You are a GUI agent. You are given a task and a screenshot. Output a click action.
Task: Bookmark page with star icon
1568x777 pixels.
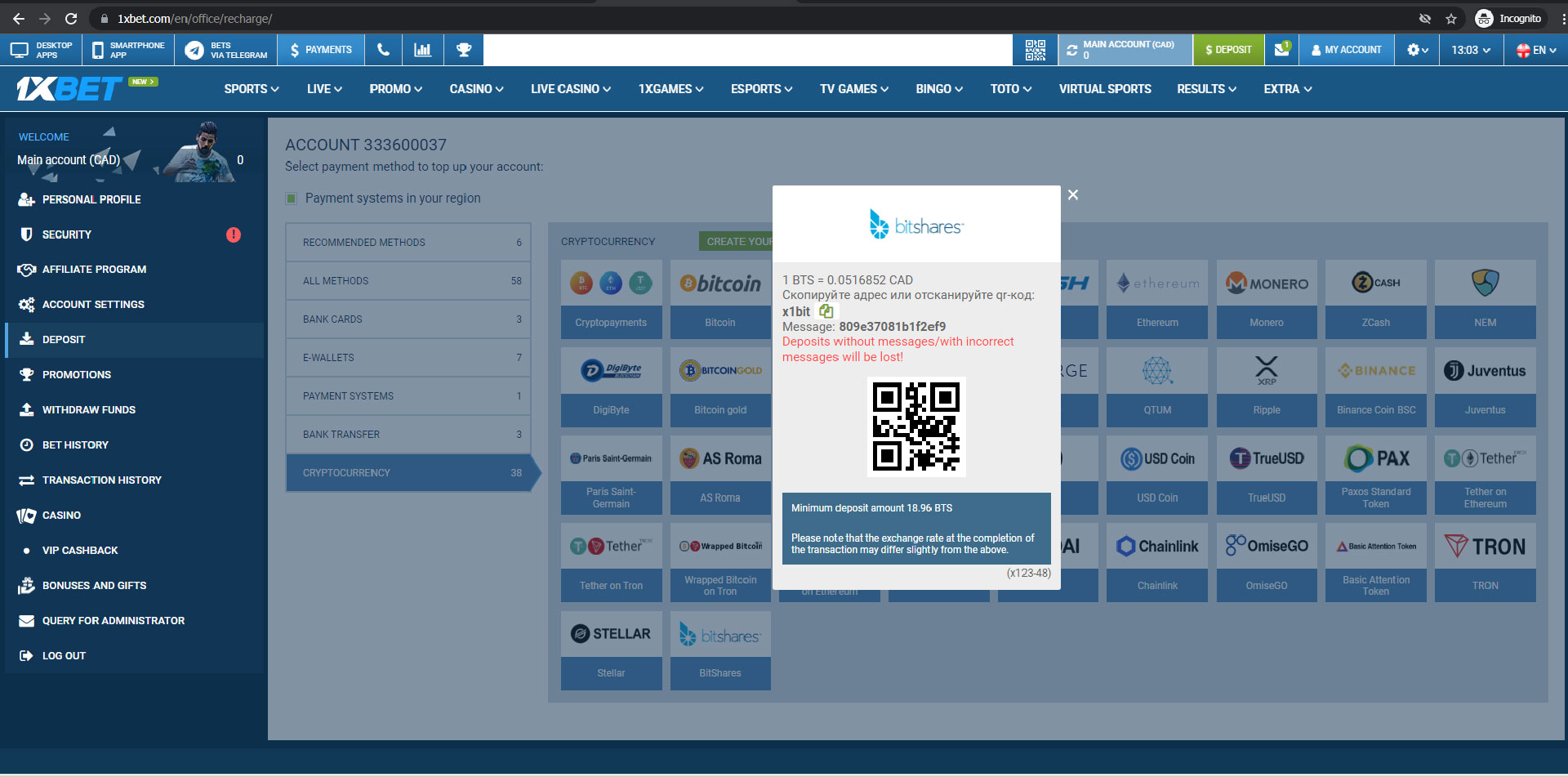1451,18
